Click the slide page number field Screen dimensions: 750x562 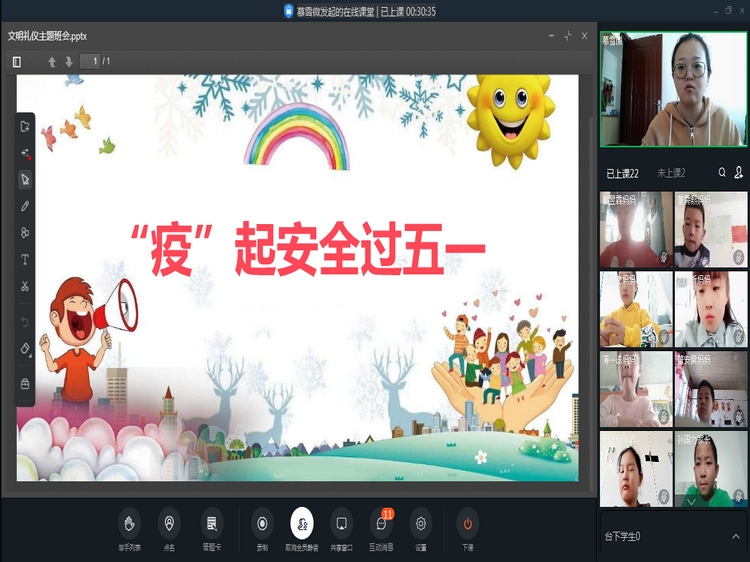(90, 62)
